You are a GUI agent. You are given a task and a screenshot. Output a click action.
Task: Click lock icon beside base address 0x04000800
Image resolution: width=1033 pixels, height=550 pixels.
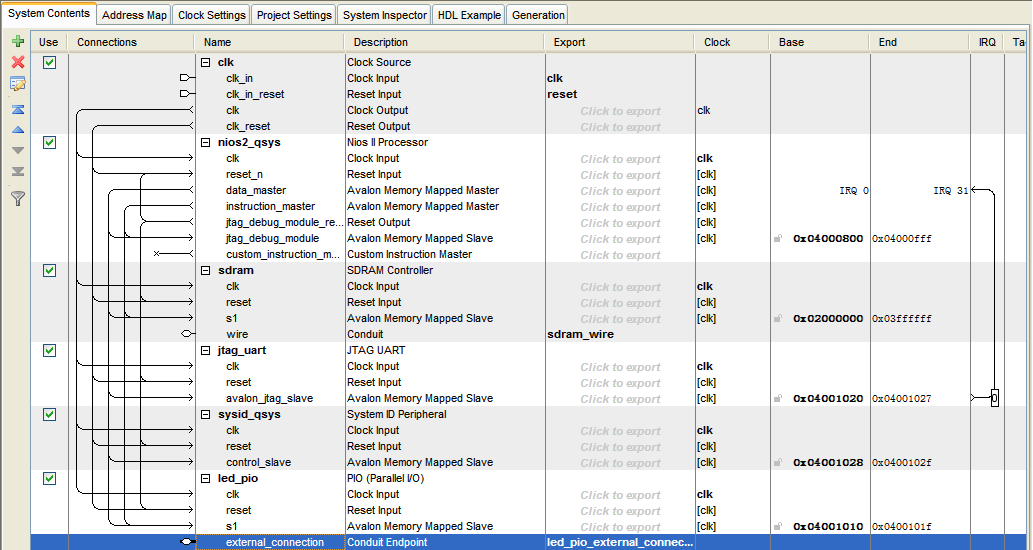pyautogui.click(x=778, y=238)
